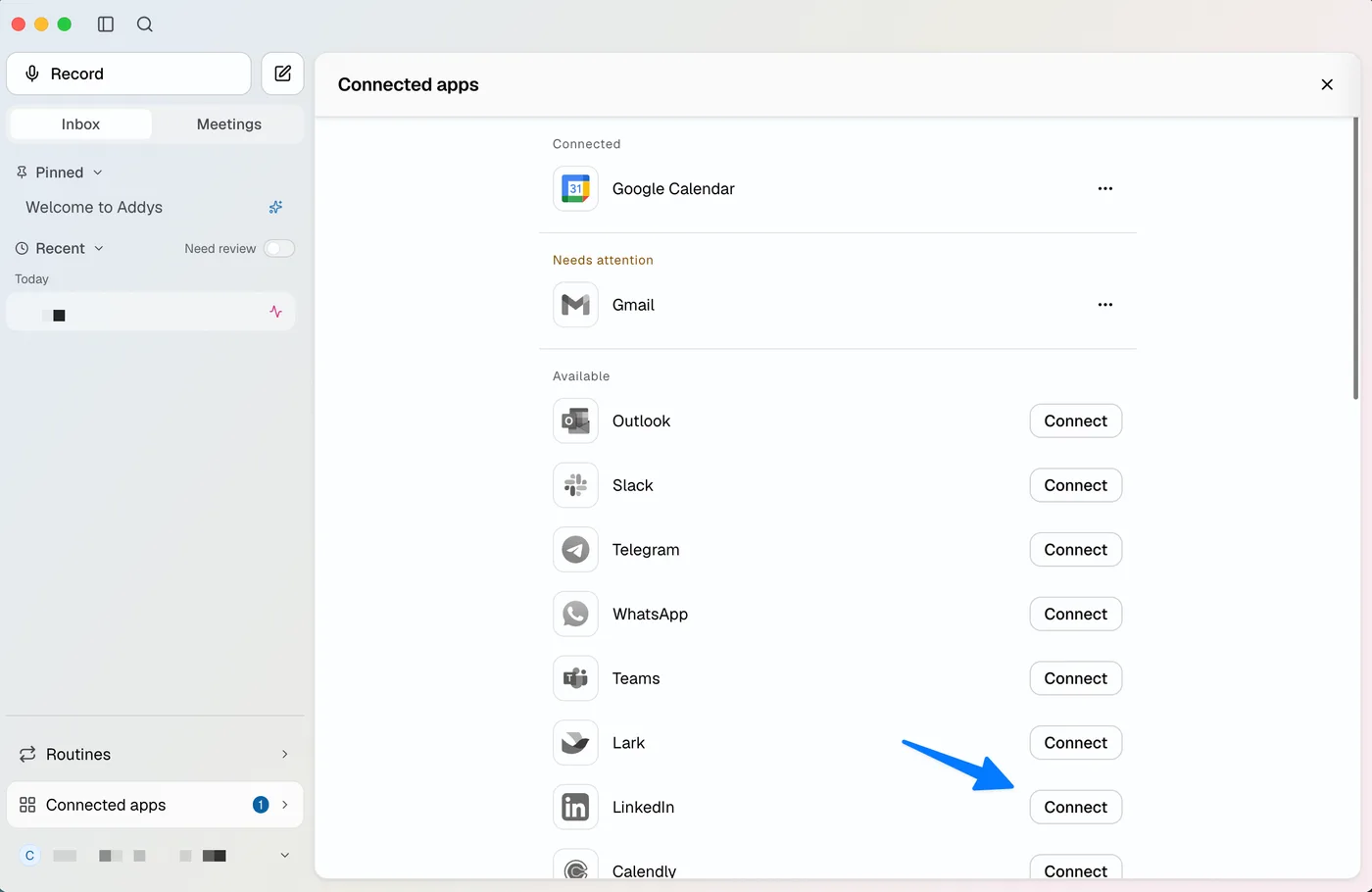The image size is (1372, 892).
Task: Click the compose new note icon
Action: click(282, 74)
